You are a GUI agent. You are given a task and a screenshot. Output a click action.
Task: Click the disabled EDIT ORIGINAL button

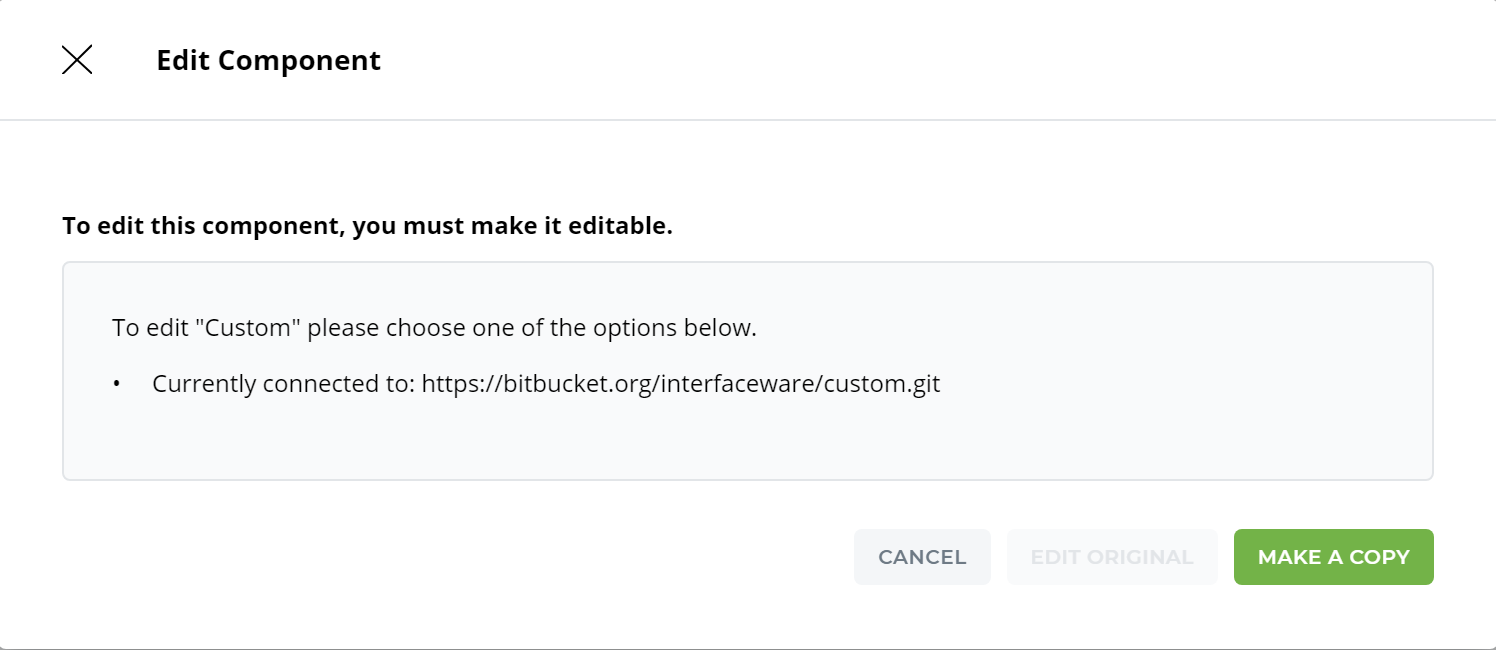pos(1112,557)
